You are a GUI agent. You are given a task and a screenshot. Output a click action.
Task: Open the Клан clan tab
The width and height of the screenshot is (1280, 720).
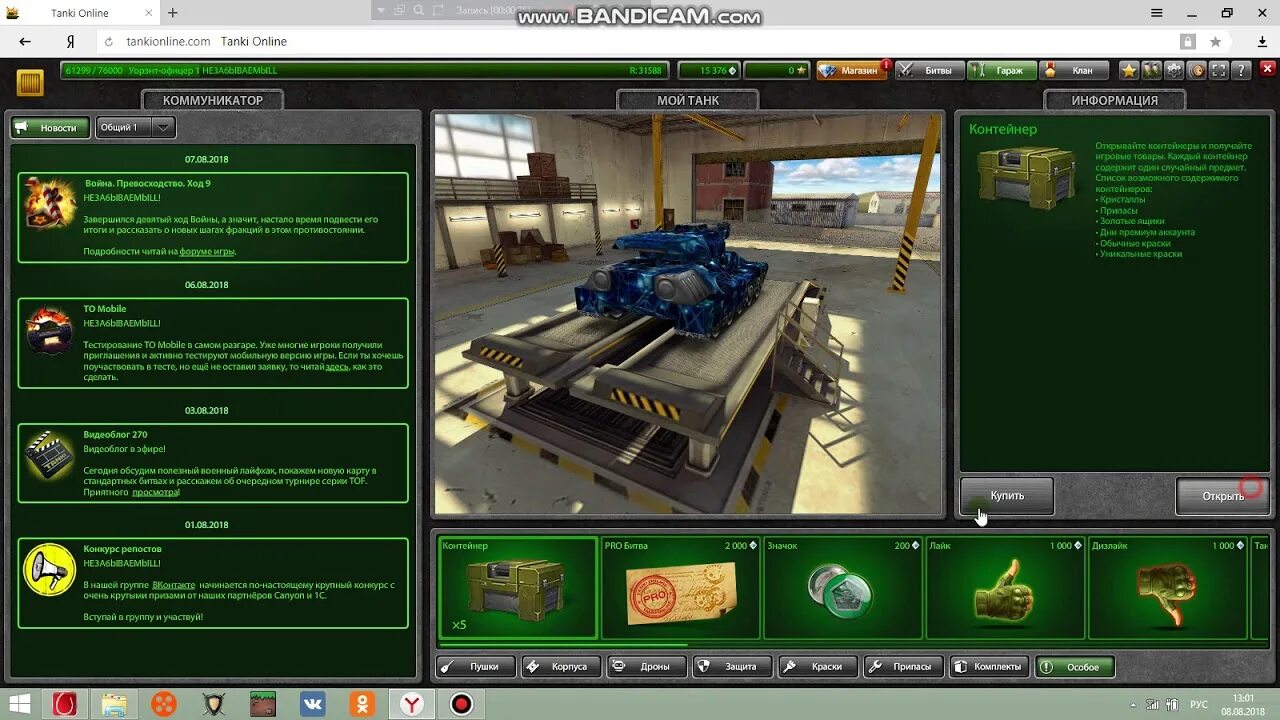tap(1074, 71)
